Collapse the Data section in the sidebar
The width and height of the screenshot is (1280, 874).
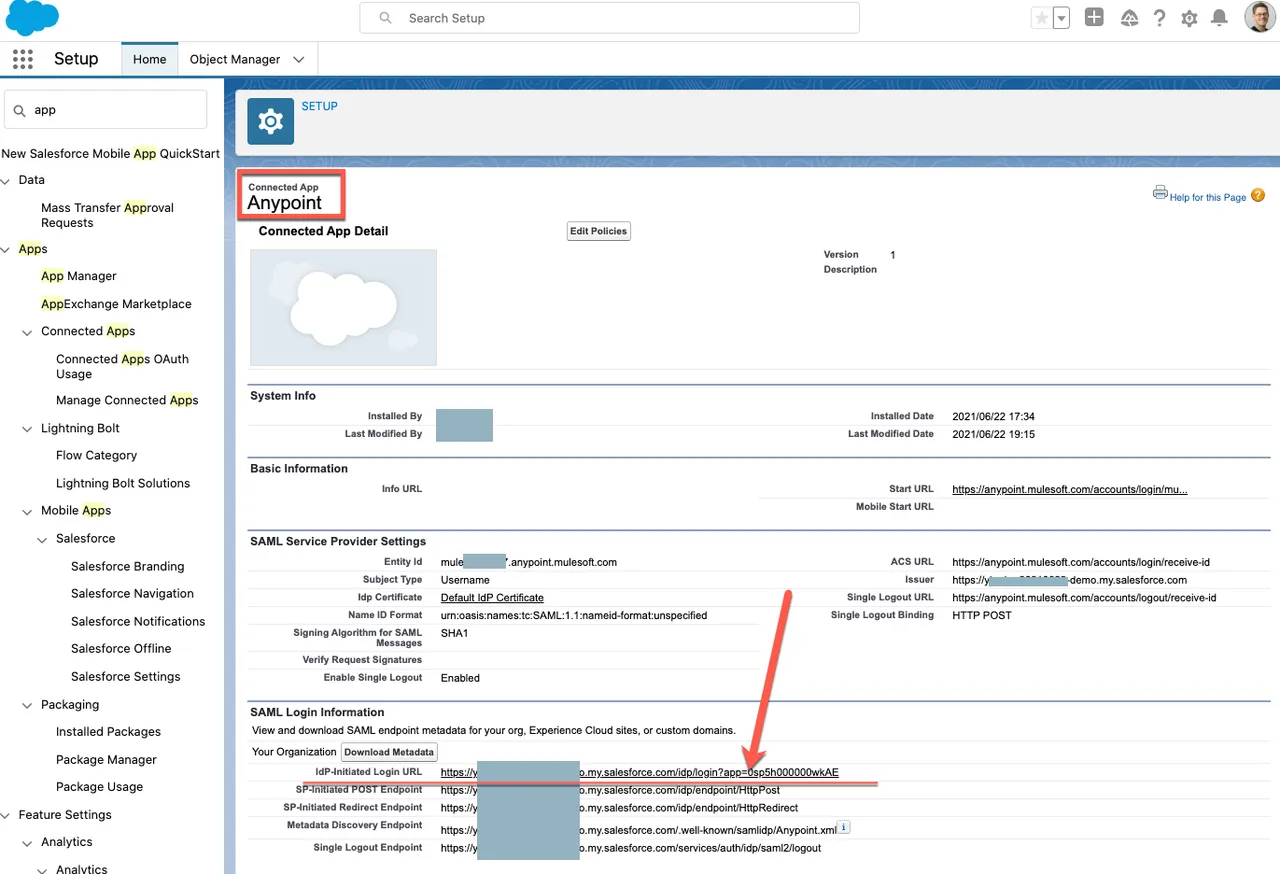7,180
